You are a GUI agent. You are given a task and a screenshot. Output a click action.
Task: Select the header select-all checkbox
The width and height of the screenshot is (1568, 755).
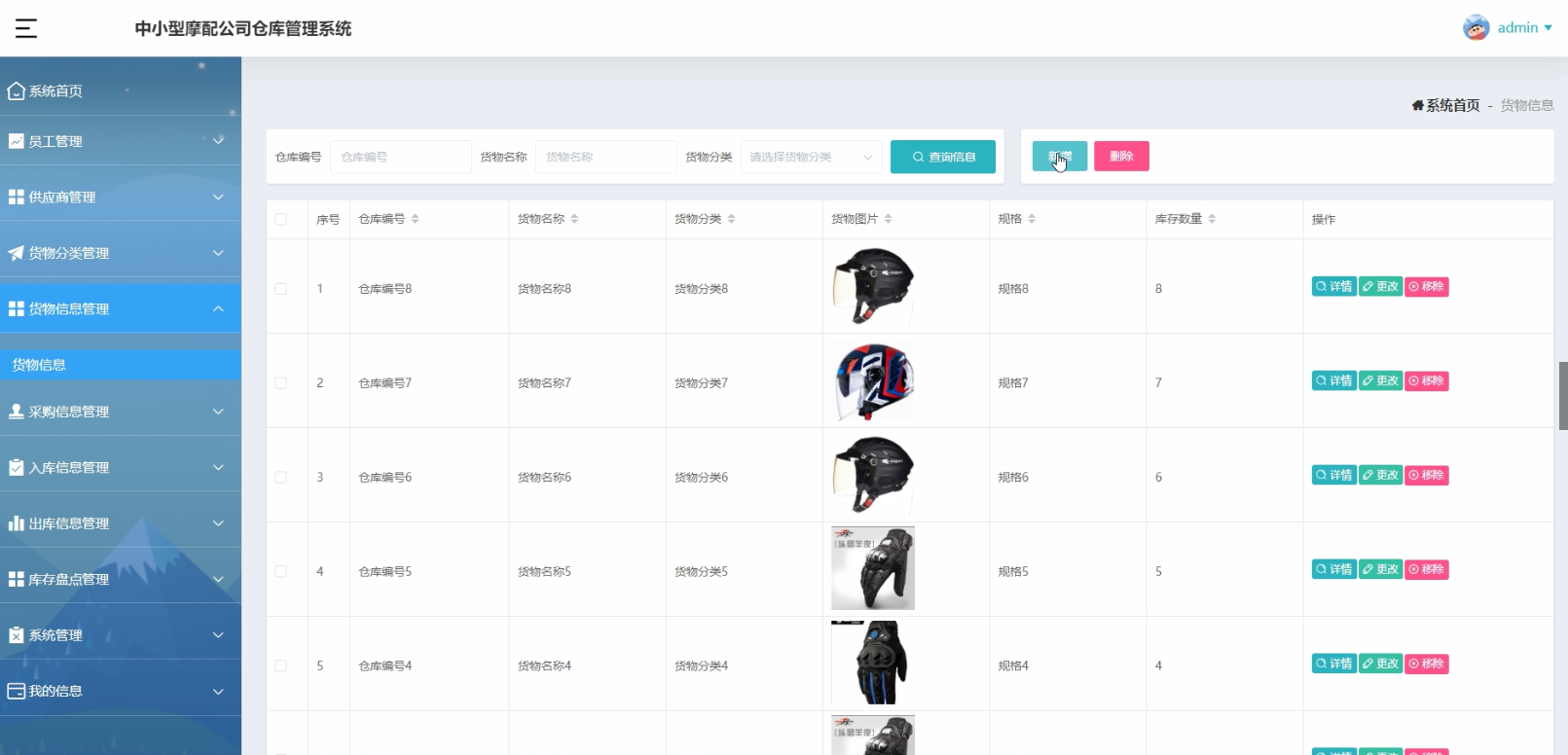(280, 219)
